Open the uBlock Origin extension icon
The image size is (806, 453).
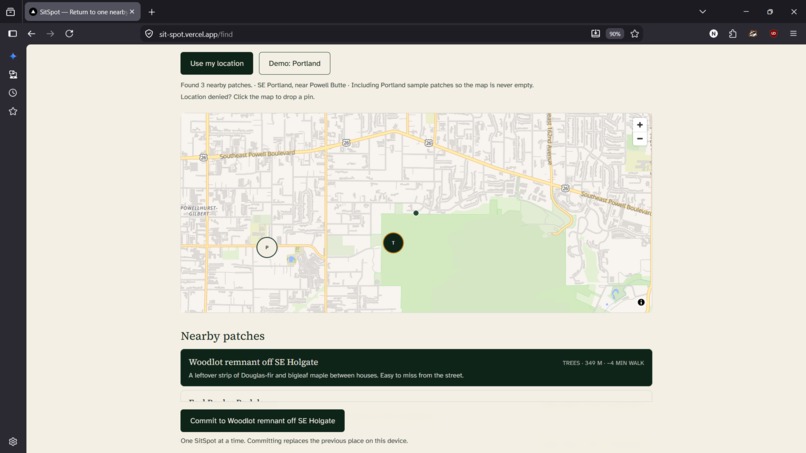point(774,34)
